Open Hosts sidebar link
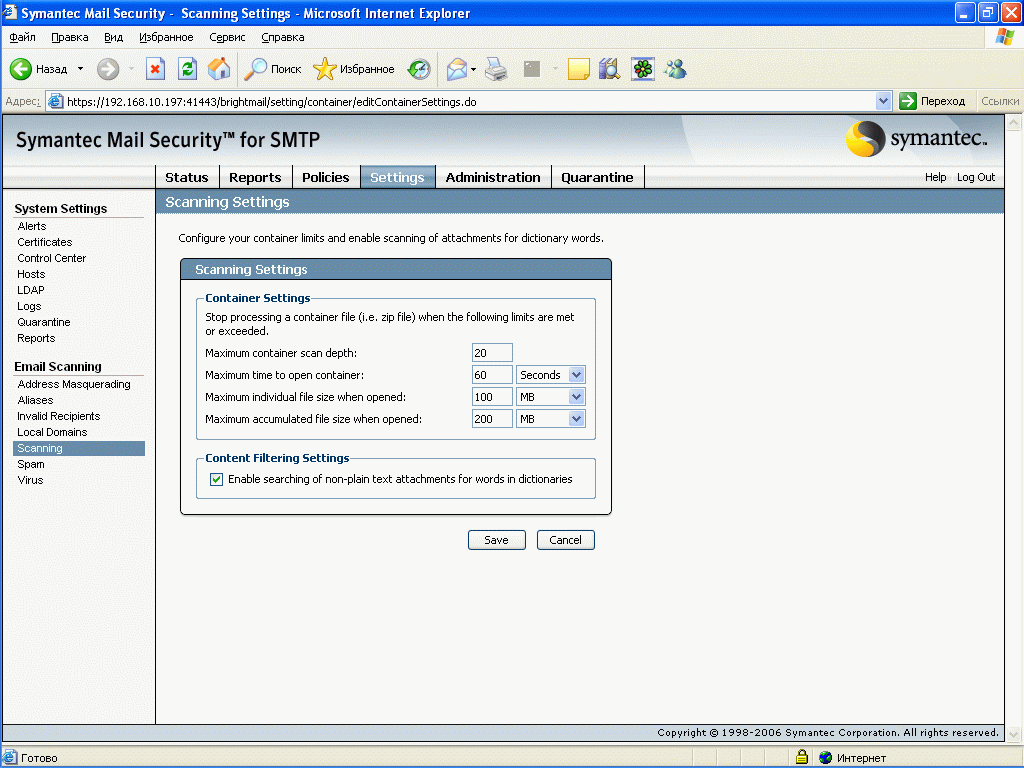Viewport: 1024px width, 768px height. pos(31,274)
